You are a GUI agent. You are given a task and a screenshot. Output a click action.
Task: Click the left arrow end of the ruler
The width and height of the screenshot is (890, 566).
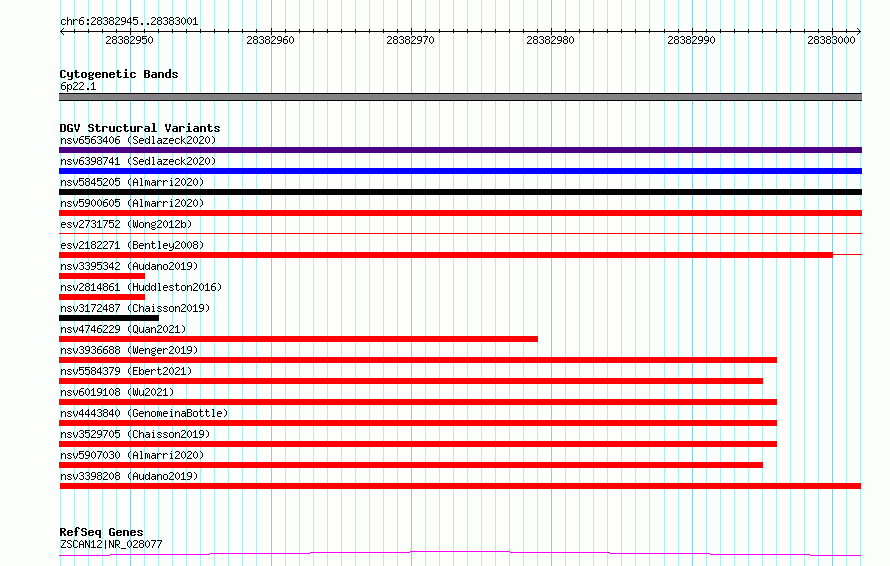click(x=62, y=31)
